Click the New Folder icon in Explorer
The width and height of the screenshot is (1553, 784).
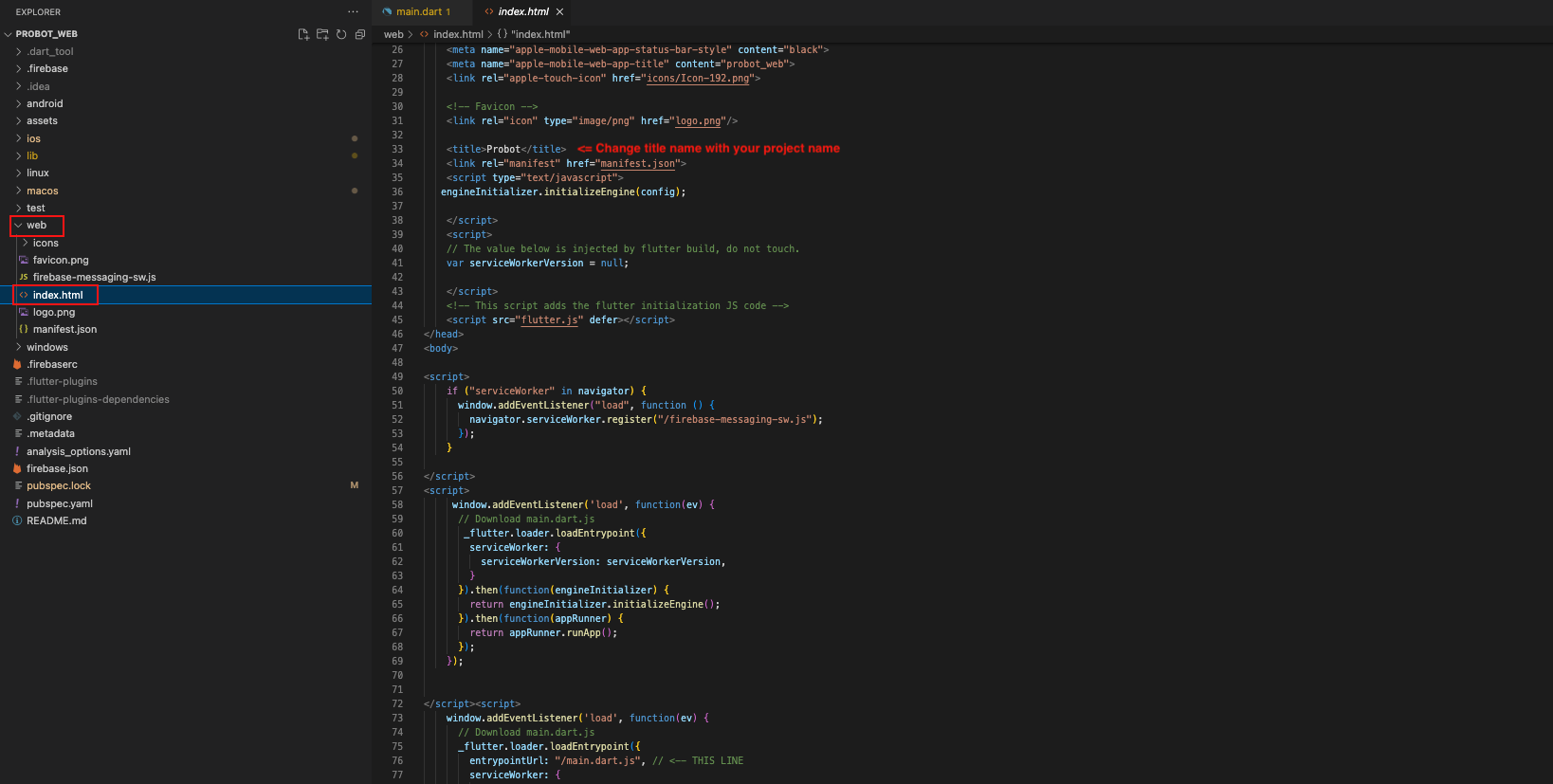[322, 34]
